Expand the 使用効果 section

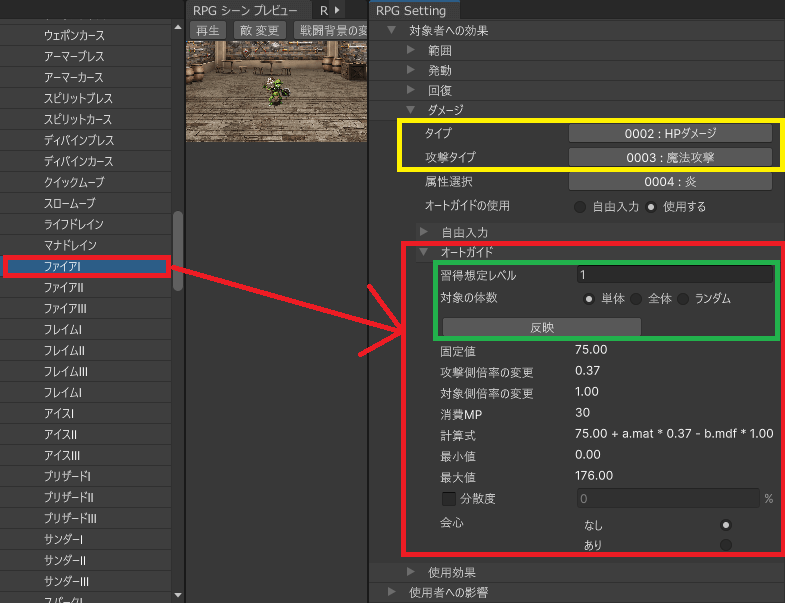(x=411, y=572)
